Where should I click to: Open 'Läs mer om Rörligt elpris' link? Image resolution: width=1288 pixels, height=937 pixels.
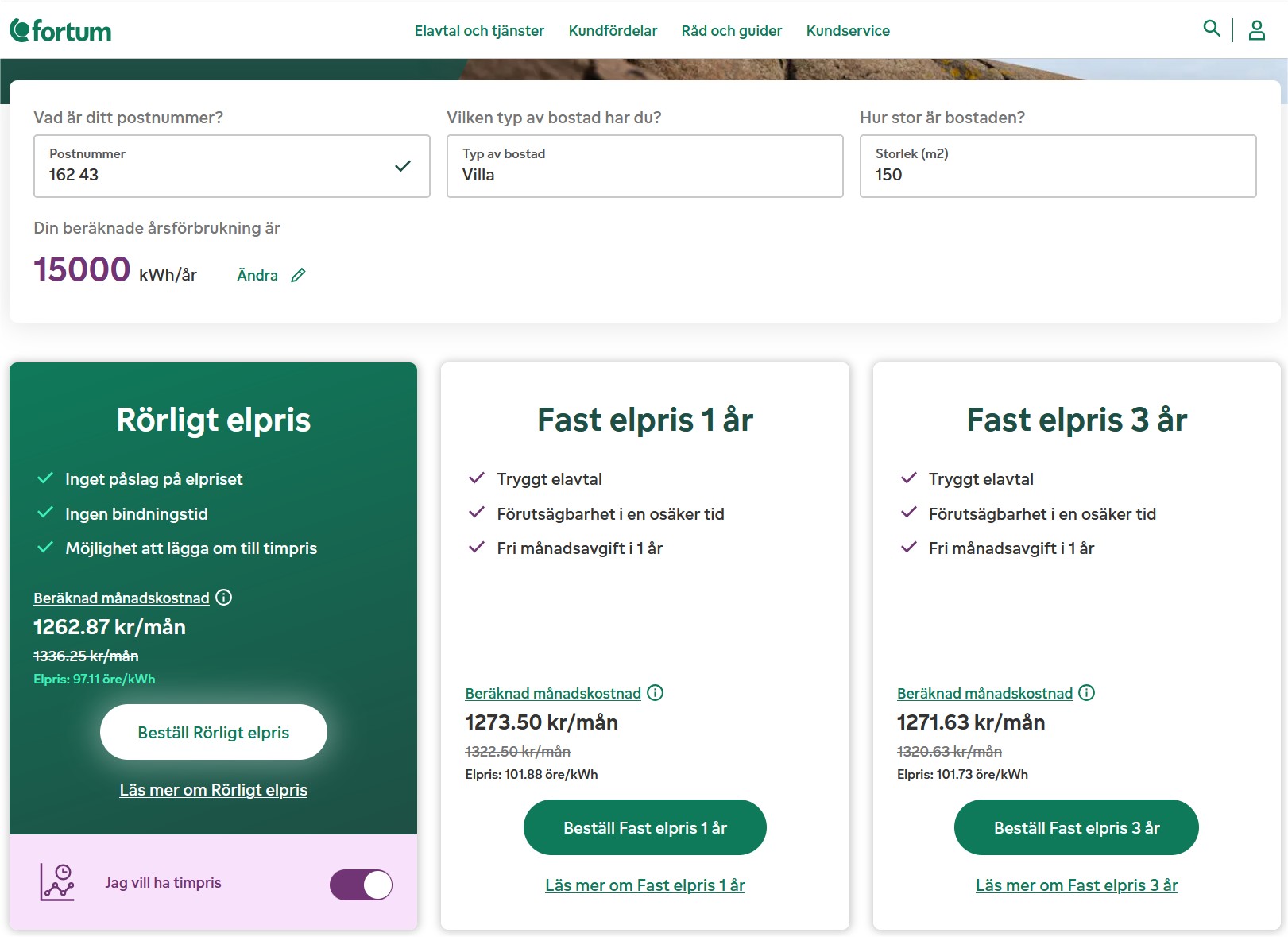click(x=213, y=790)
